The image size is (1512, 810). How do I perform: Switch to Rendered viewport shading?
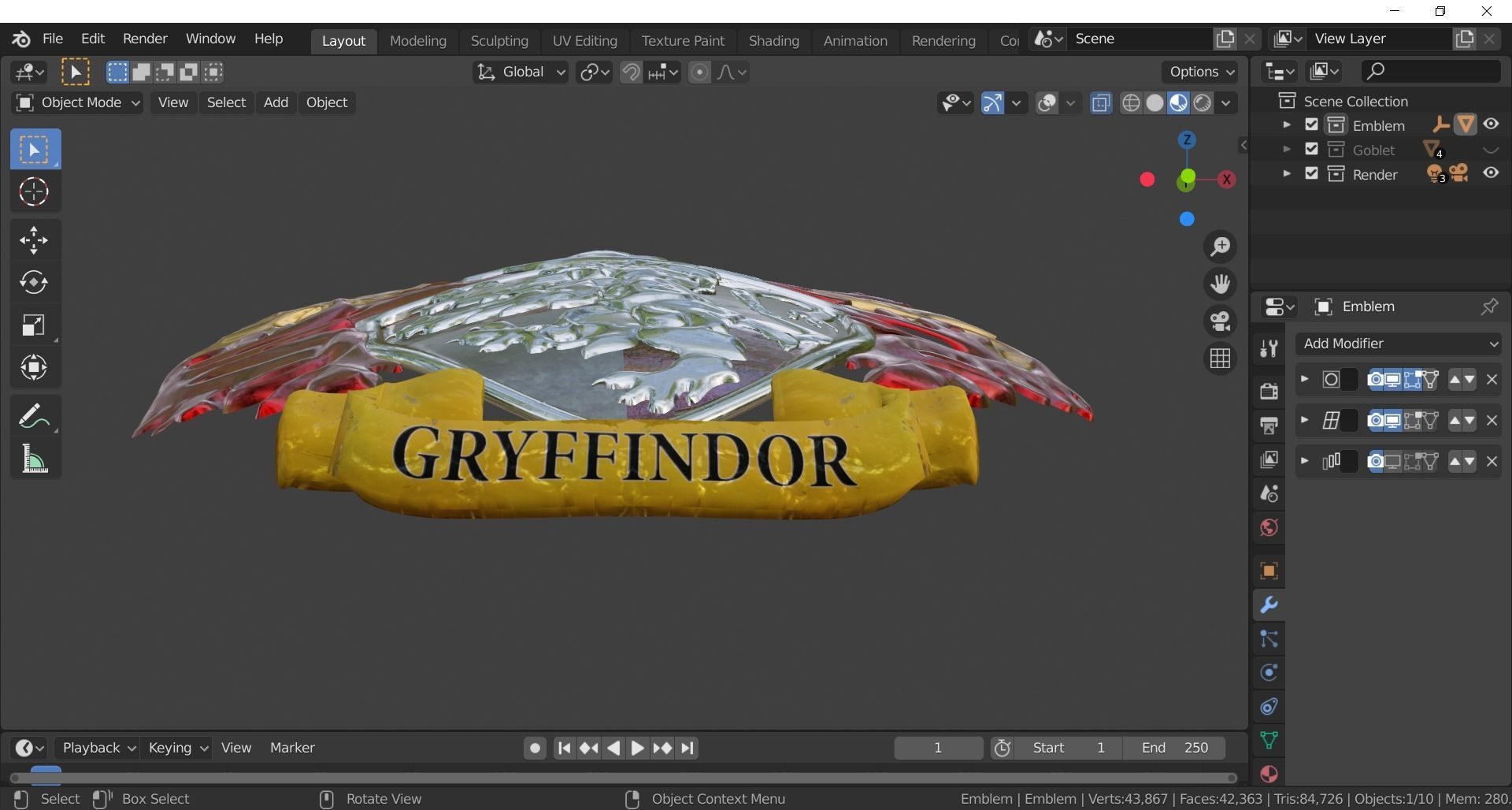tap(1202, 103)
